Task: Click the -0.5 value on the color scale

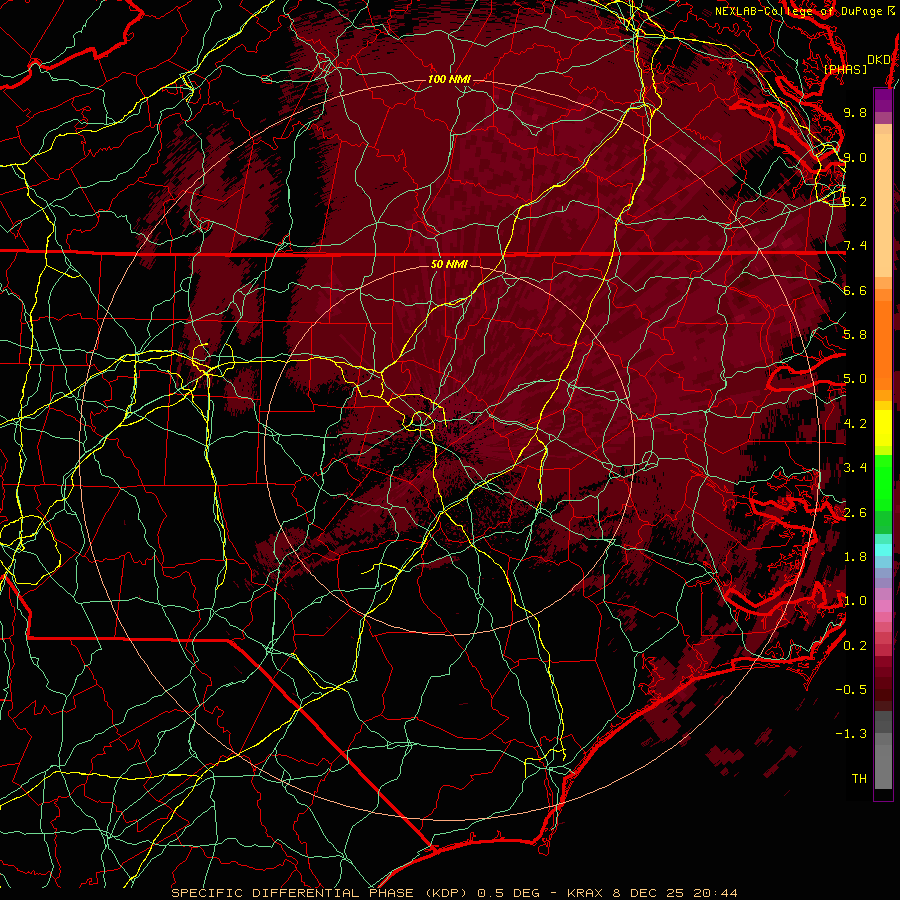Action: [x=851, y=690]
